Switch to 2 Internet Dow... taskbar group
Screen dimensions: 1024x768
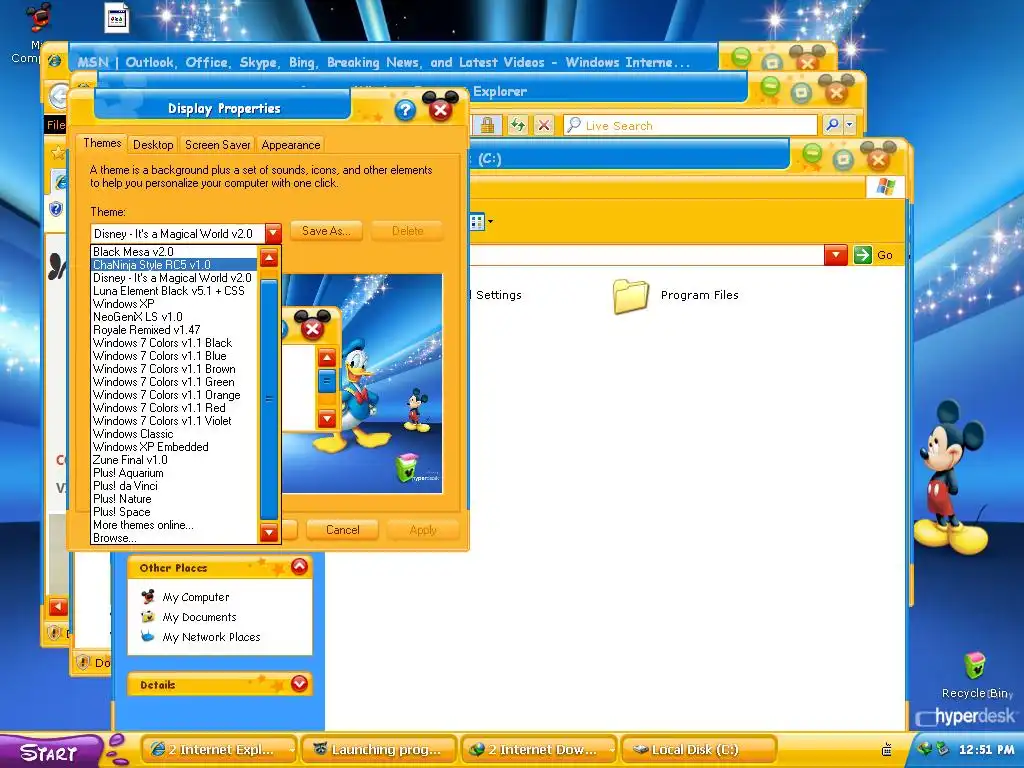pyautogui.click(x=540, y=750)
